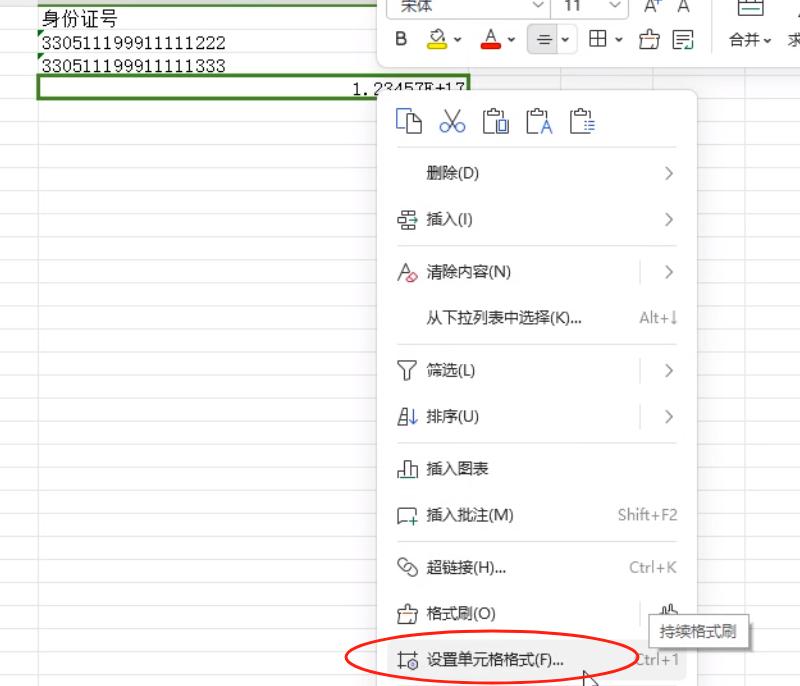Click the Cut scissors icon
This screenshot has width=800, height=686.
point(452,121)
